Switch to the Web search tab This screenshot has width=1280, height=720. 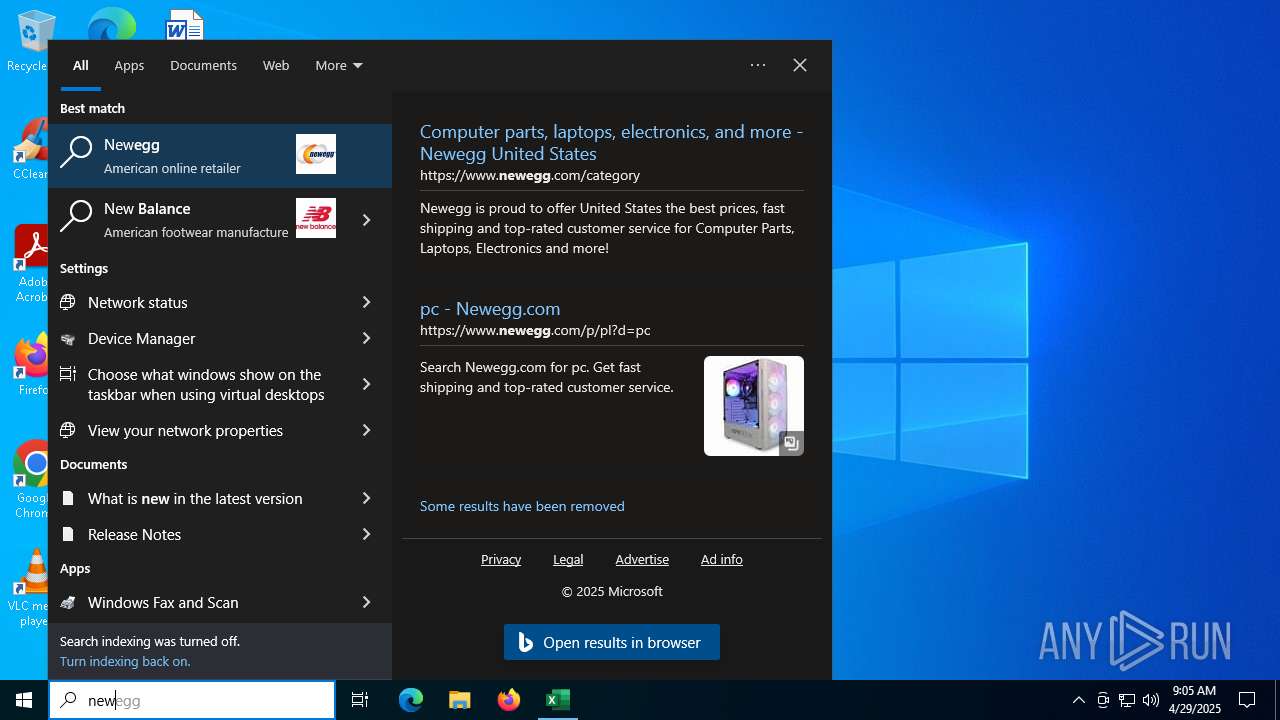point(276,65)
